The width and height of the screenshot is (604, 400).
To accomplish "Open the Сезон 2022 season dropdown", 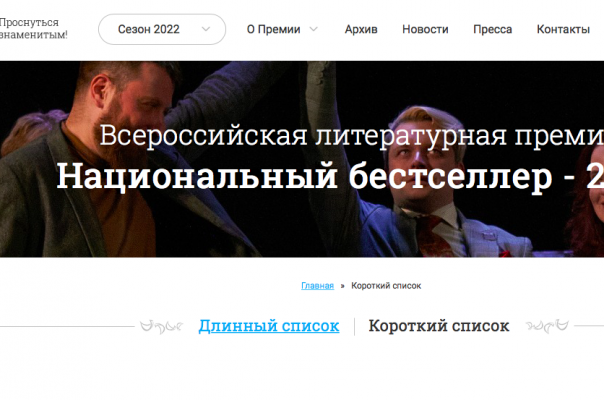I will (x=162, y=29).
